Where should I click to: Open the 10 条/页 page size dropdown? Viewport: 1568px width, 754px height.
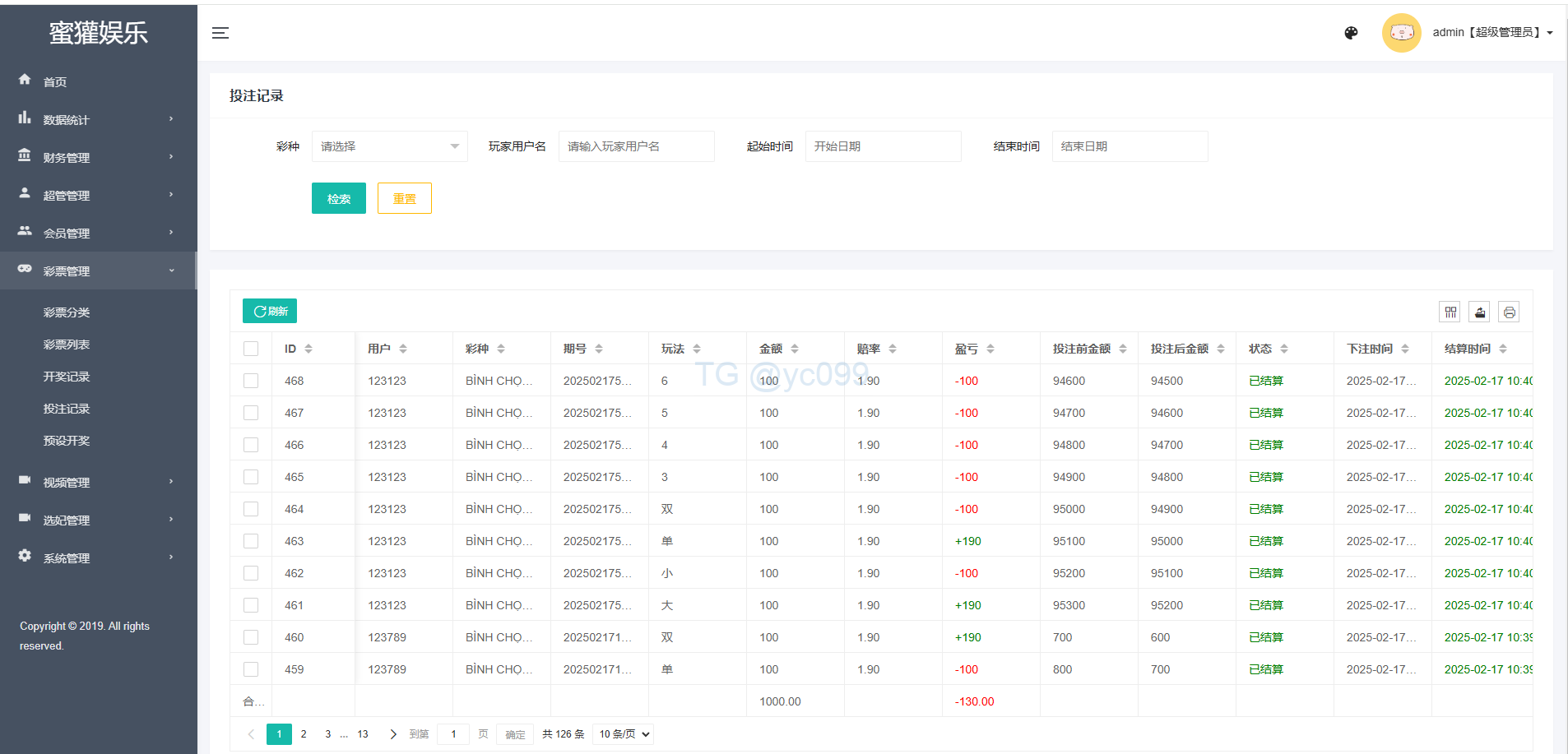coord(624,734)
